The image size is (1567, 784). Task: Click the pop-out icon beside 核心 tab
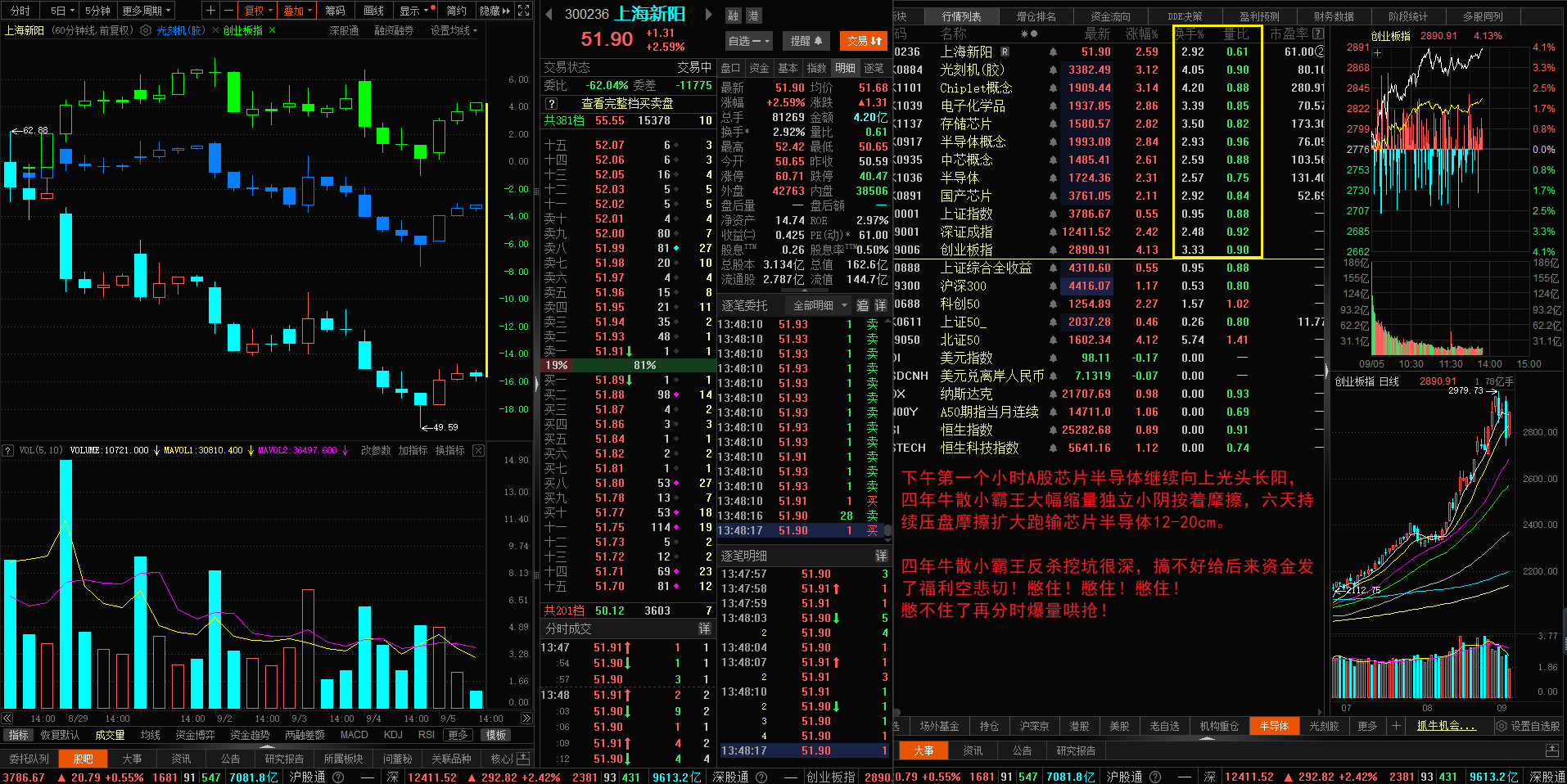coord(524,759)
